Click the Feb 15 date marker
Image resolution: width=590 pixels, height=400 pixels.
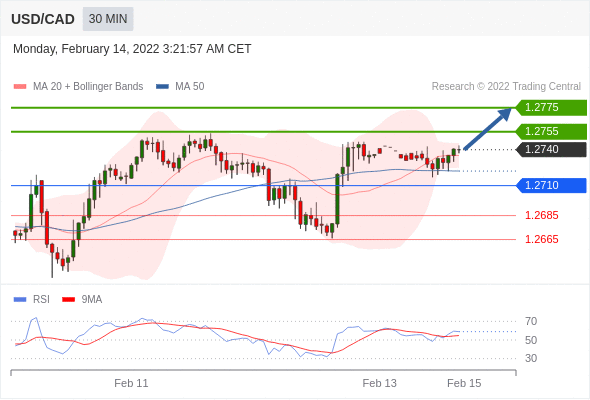[464, 383]
